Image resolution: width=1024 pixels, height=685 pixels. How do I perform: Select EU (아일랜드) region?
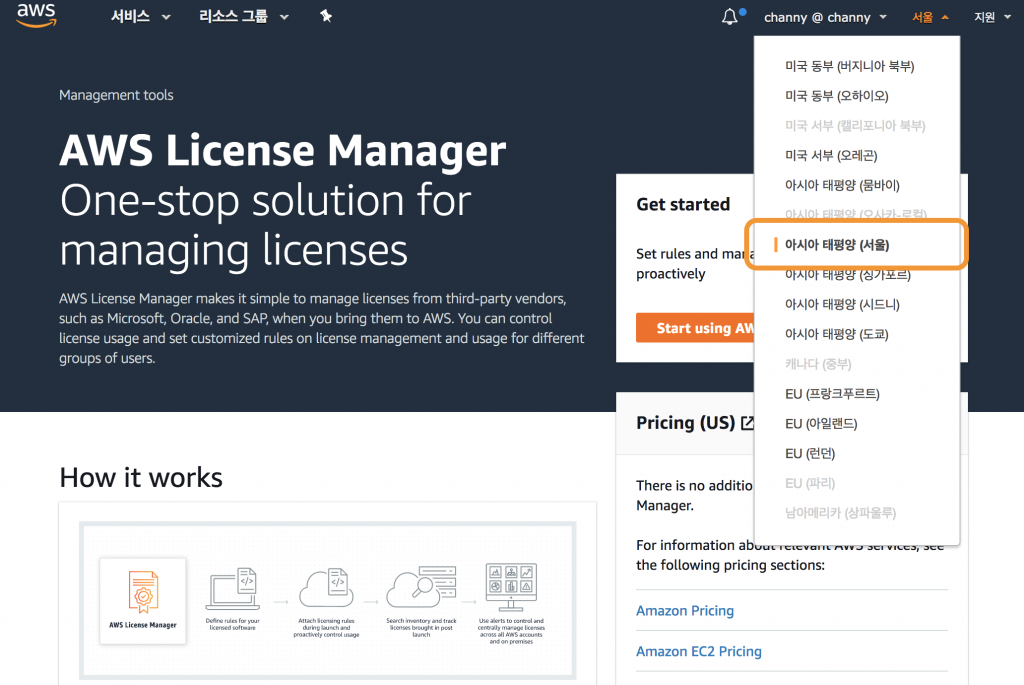pos(821,424)
